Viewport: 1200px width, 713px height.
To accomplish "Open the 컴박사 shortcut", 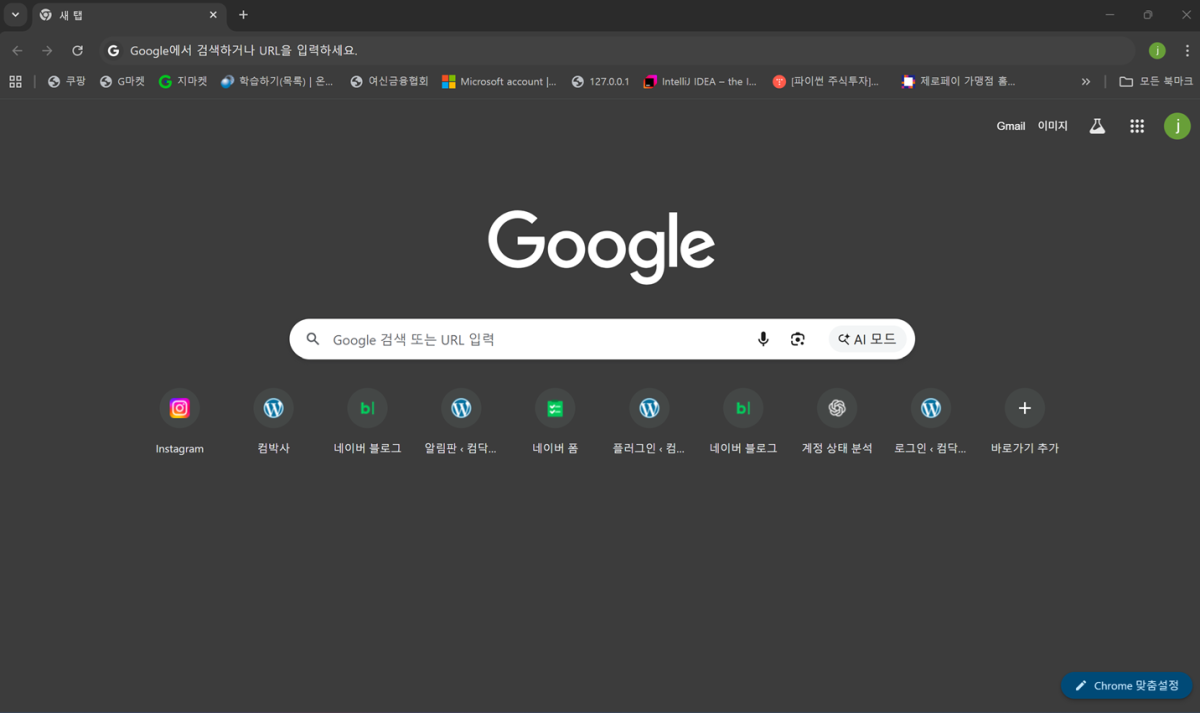I will coord(273,422).
